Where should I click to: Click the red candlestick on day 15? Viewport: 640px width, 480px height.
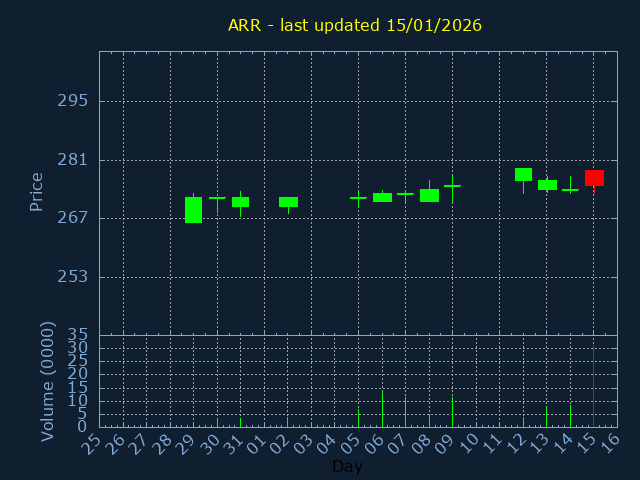594,178
